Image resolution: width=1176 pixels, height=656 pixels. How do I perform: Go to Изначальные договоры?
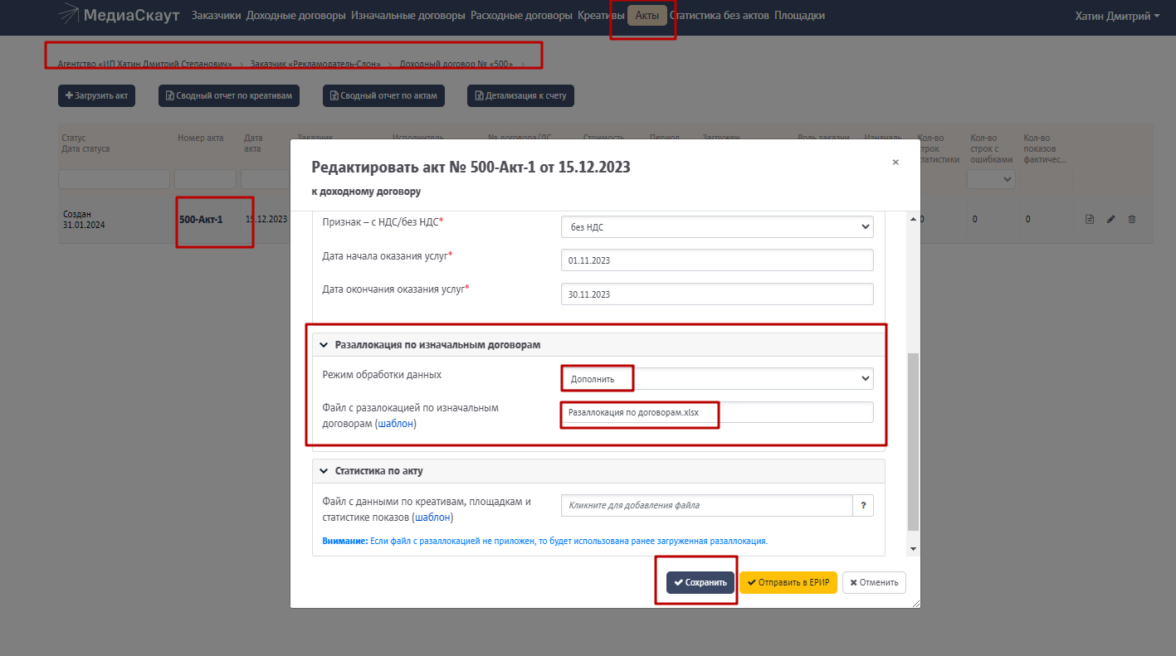pyautogui.click(x=408, y=15)
